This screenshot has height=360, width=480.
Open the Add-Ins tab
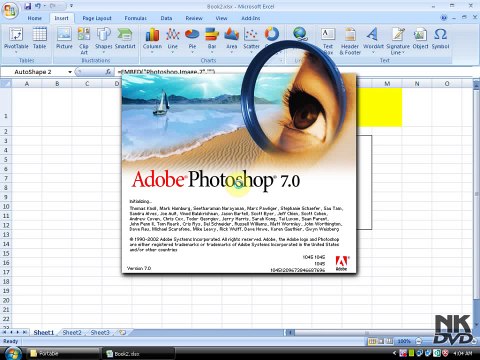(251, 18)
